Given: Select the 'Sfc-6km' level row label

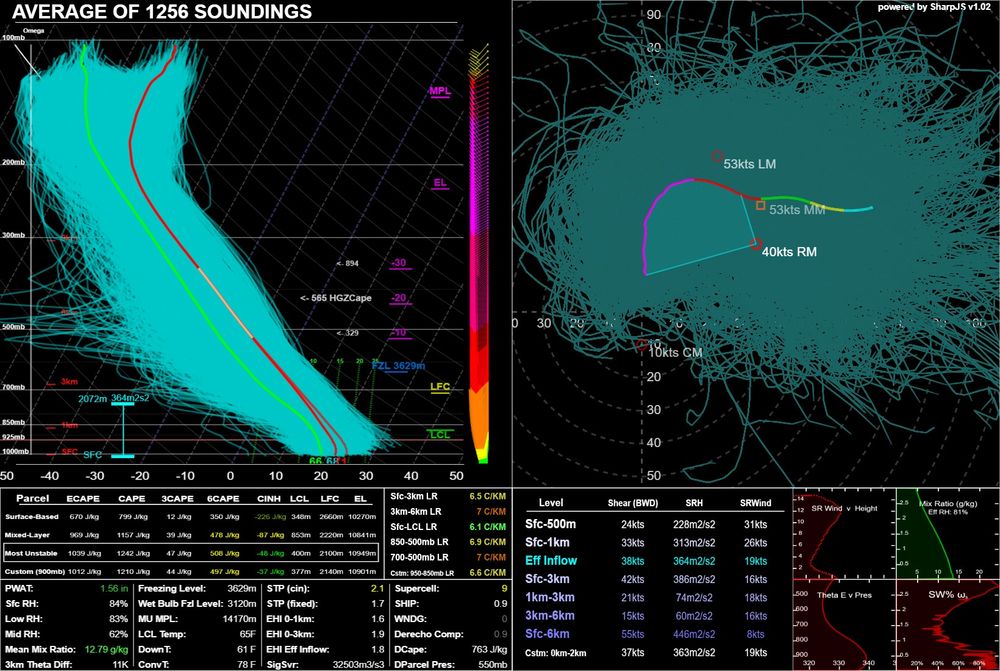Looking at the screenshot, I should 547,634.
